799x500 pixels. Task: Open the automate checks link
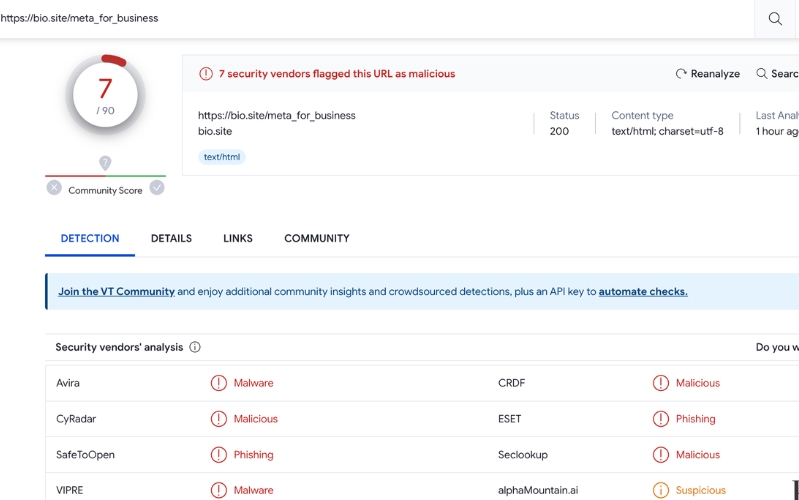coord(643,292)
